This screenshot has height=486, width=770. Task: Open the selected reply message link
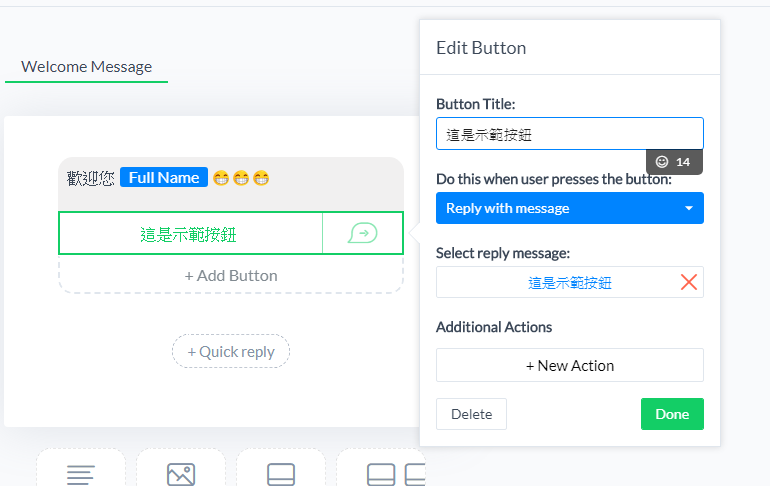(x=570, y=283)
